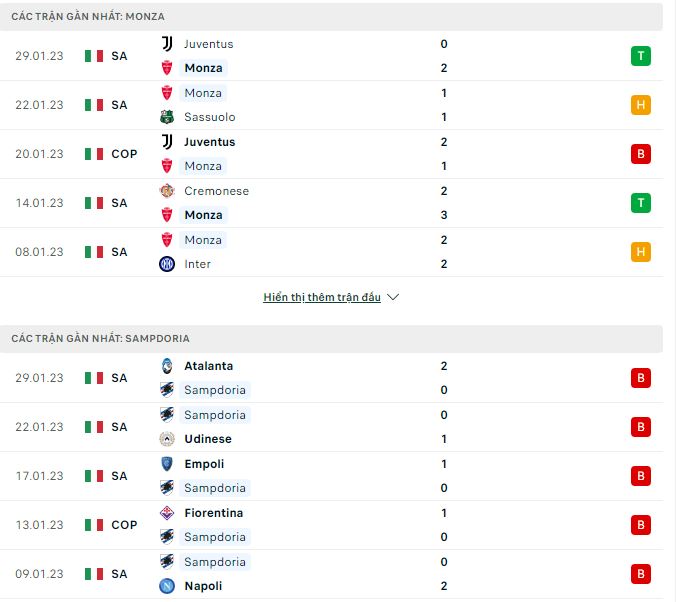Click the orange H badge for Monza–Sassuolo

[641, 105]
